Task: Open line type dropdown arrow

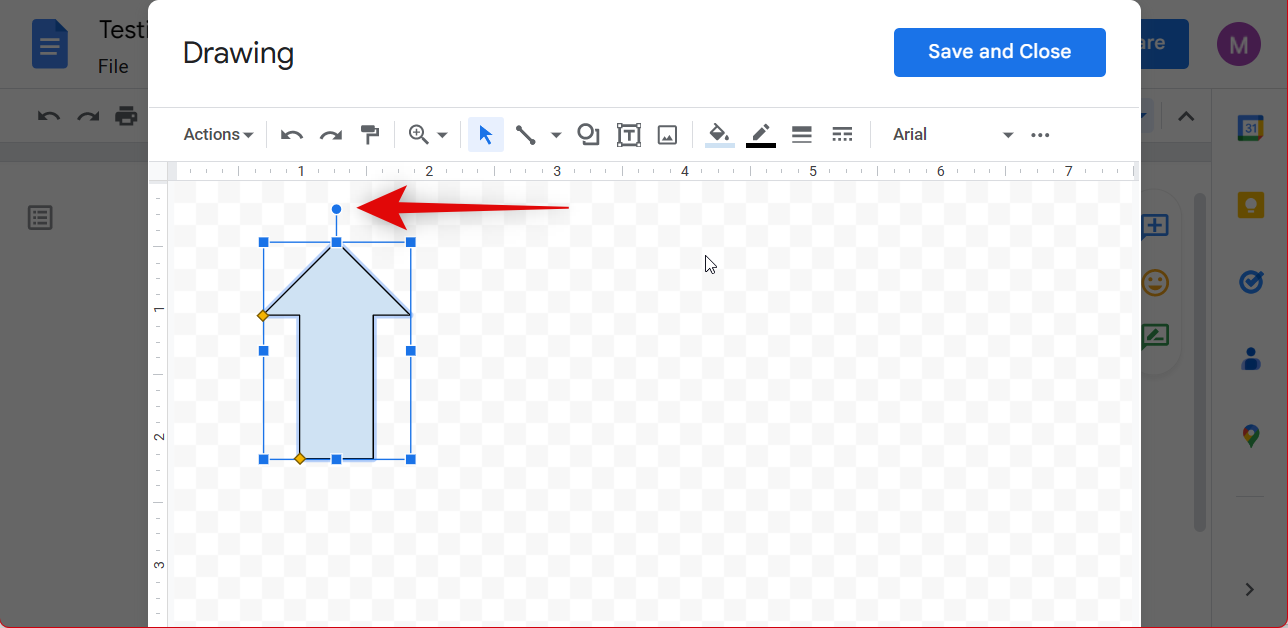Action: click(556, 135)
